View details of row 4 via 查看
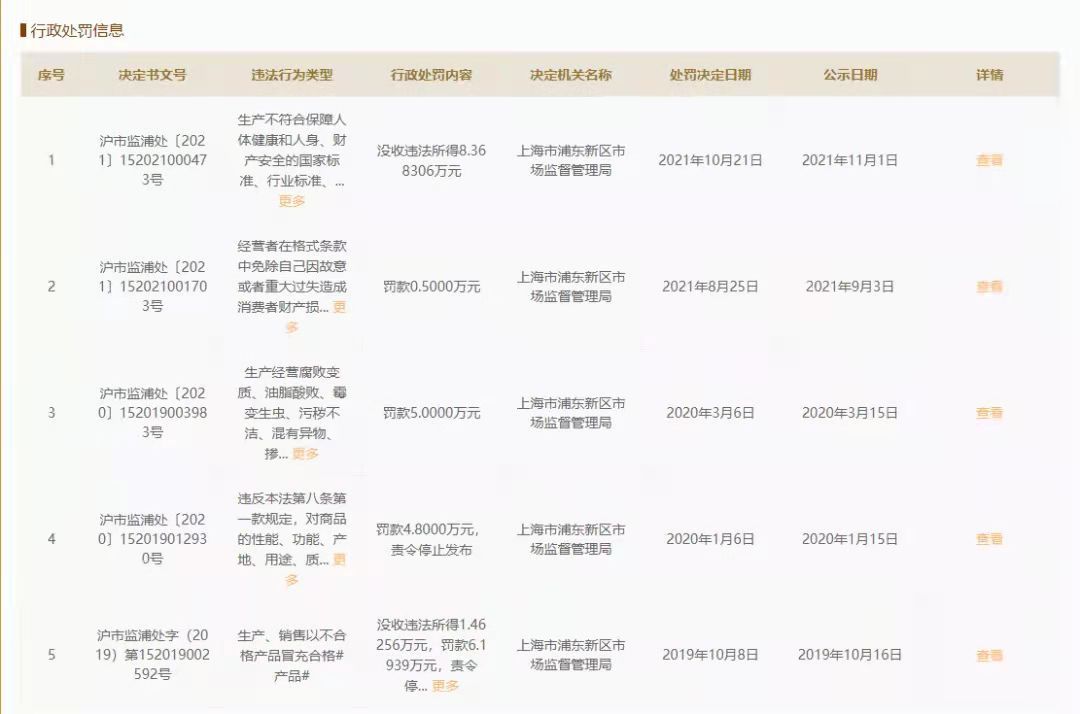 click(989, 539)
